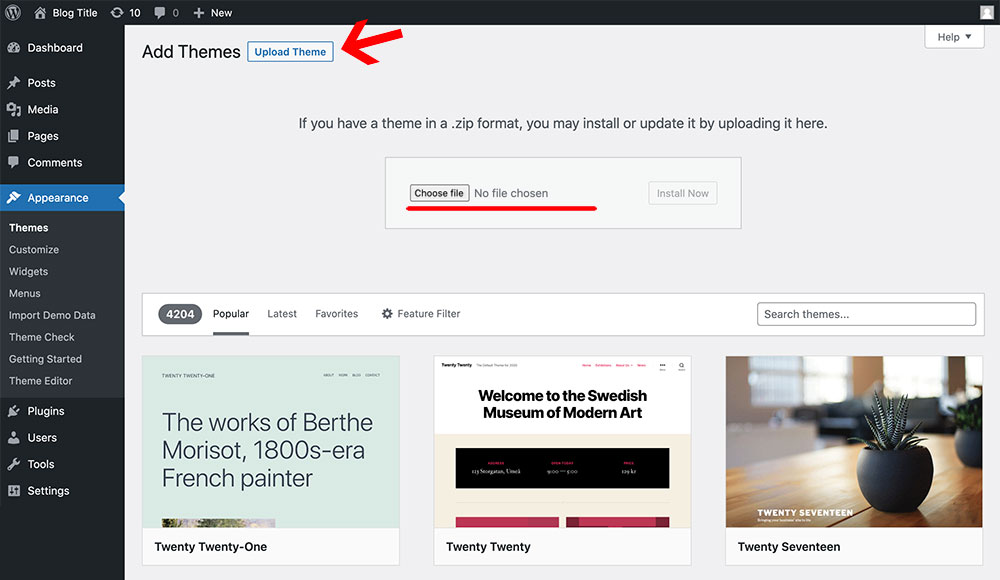Click the Blog Title link
This screenshot has height=580, width=1000.
75,13
